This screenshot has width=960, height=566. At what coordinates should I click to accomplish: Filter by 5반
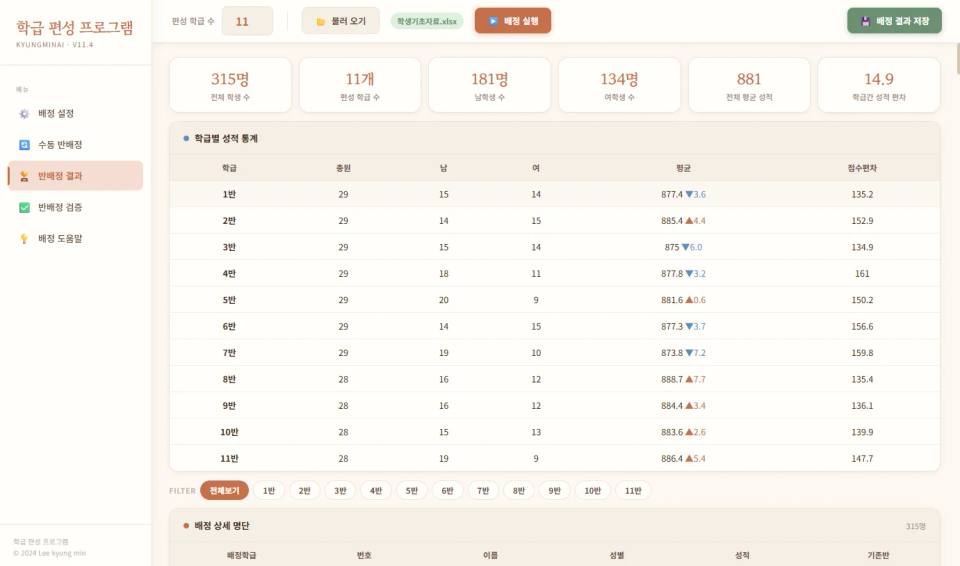[x=411, y=491]
